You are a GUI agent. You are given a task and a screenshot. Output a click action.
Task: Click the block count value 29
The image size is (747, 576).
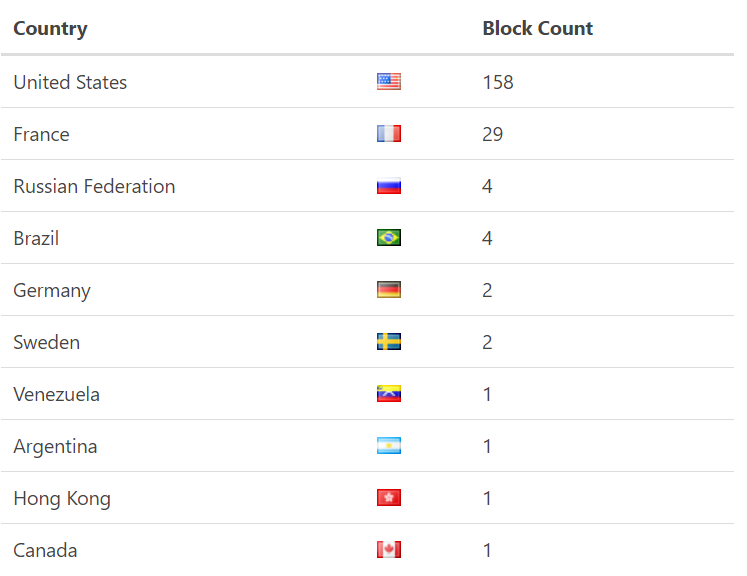[x=493, y=134]
